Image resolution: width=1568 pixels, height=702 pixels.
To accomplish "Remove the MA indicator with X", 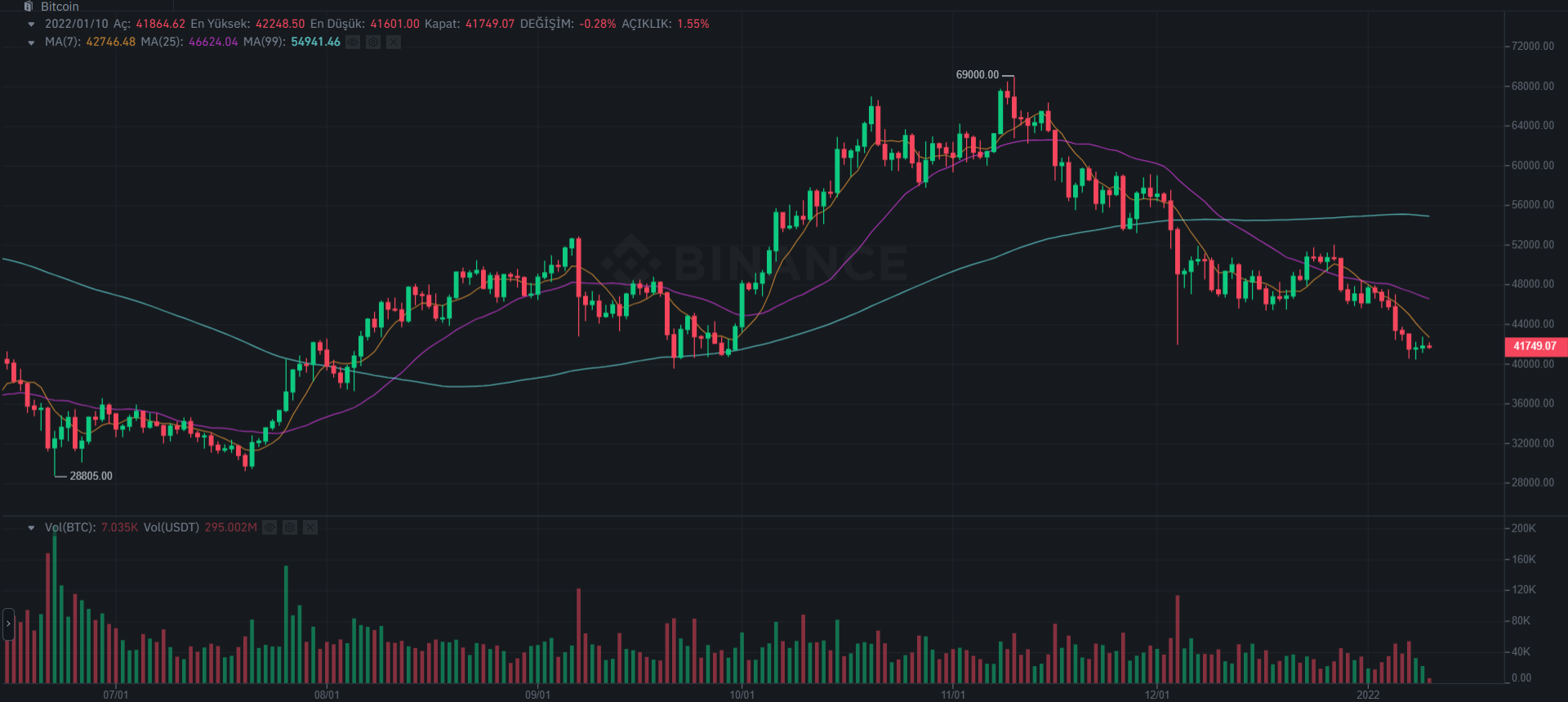I will point(394,42).
